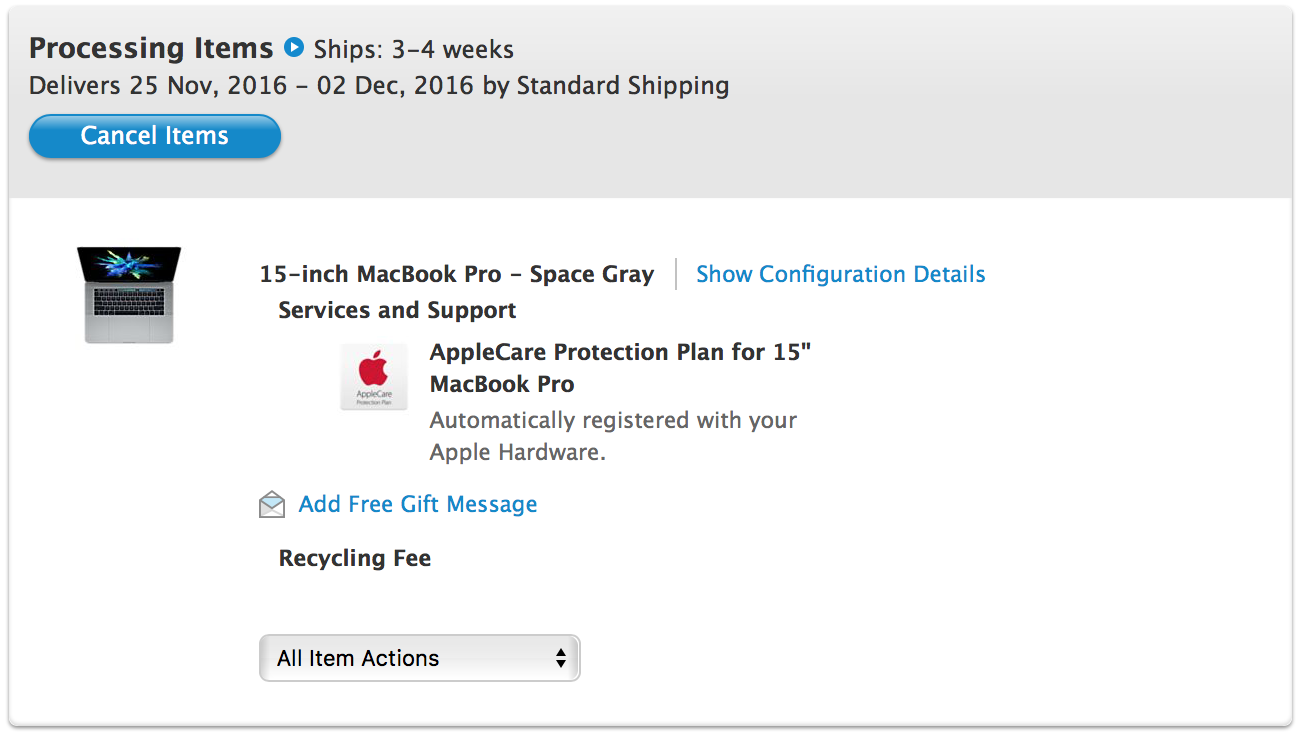
Task: Click the up-down arrows on All Item Actions
Action: 561,658
